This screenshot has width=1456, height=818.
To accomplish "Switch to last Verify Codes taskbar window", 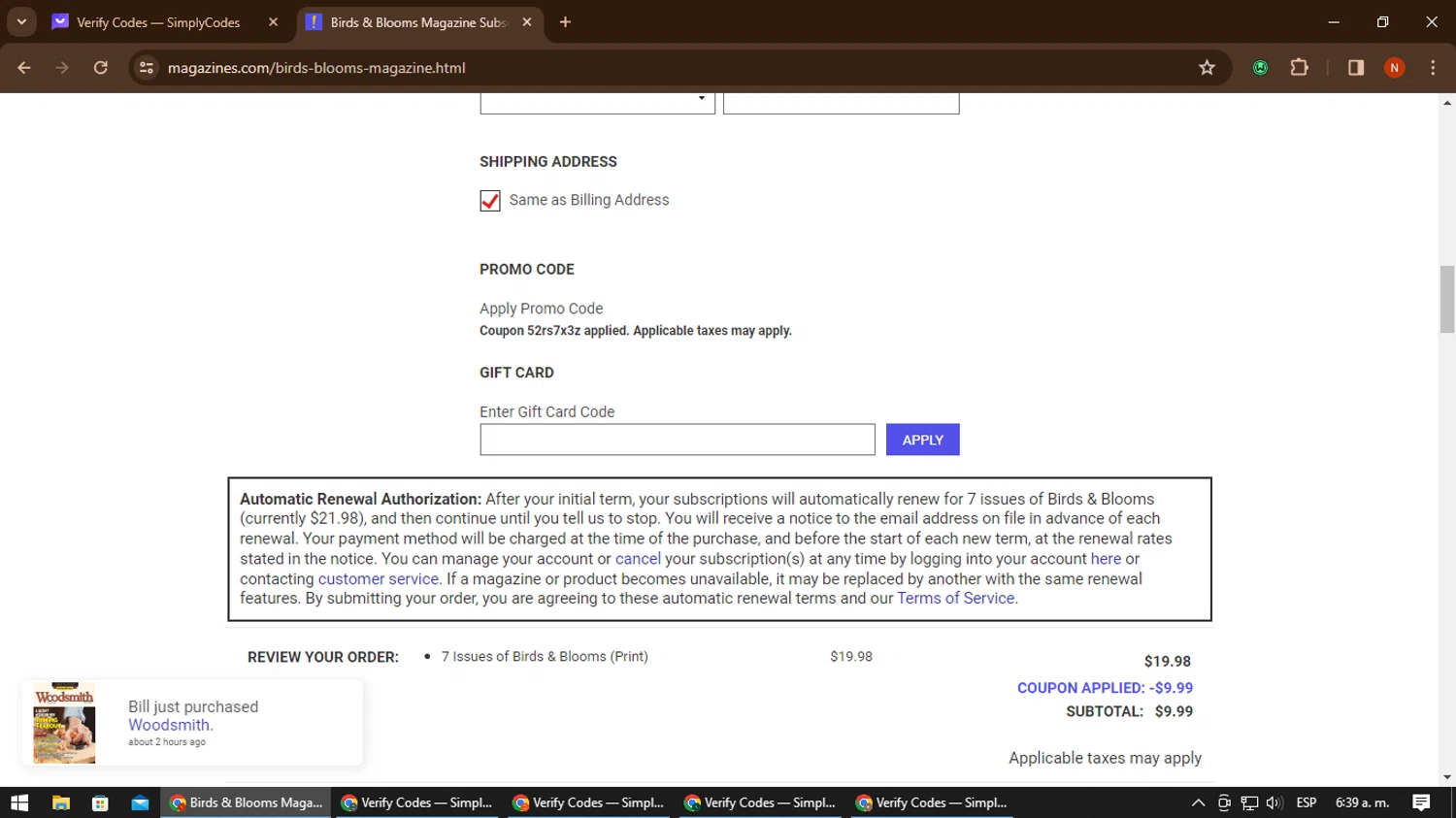I will click(932, 802).
